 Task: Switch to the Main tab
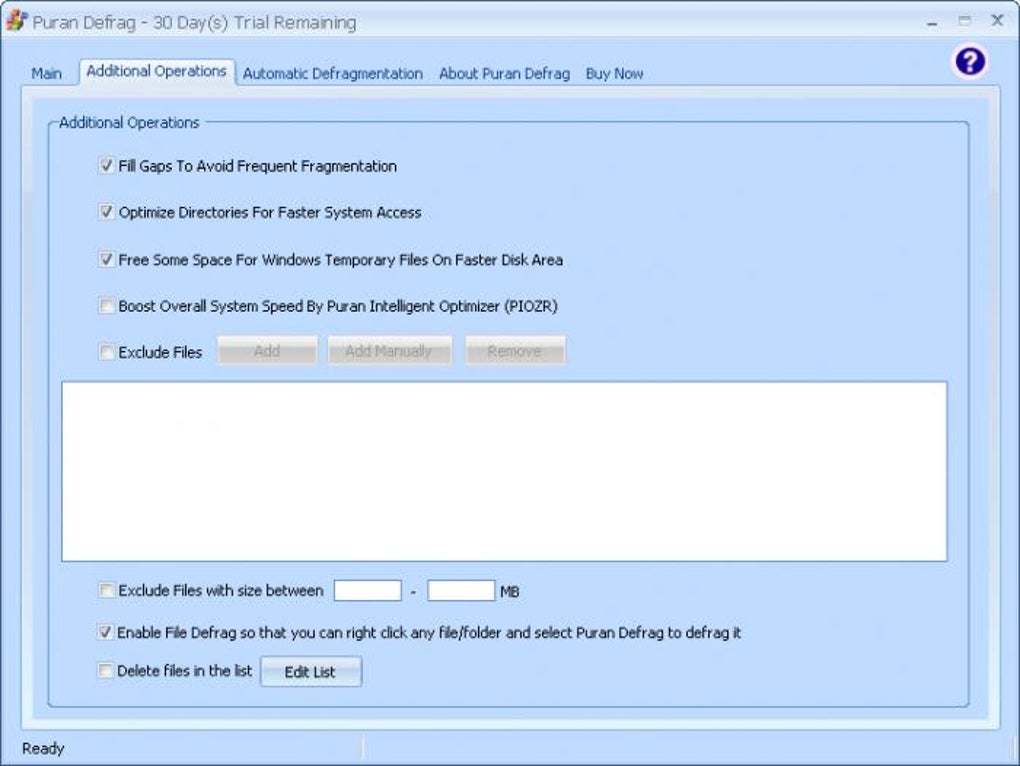tap(46, 73)
